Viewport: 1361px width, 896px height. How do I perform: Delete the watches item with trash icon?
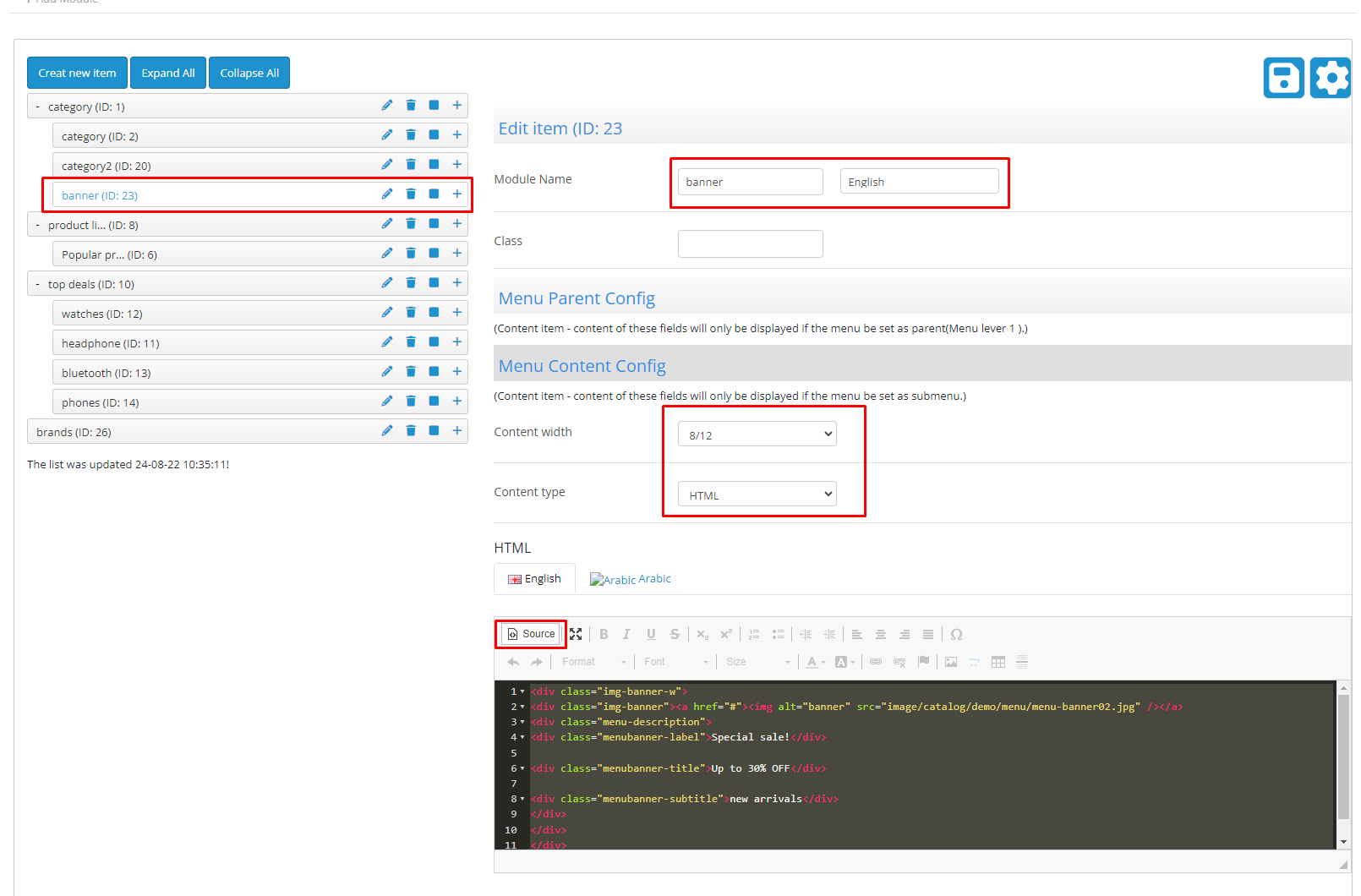(x=411, y=313)
